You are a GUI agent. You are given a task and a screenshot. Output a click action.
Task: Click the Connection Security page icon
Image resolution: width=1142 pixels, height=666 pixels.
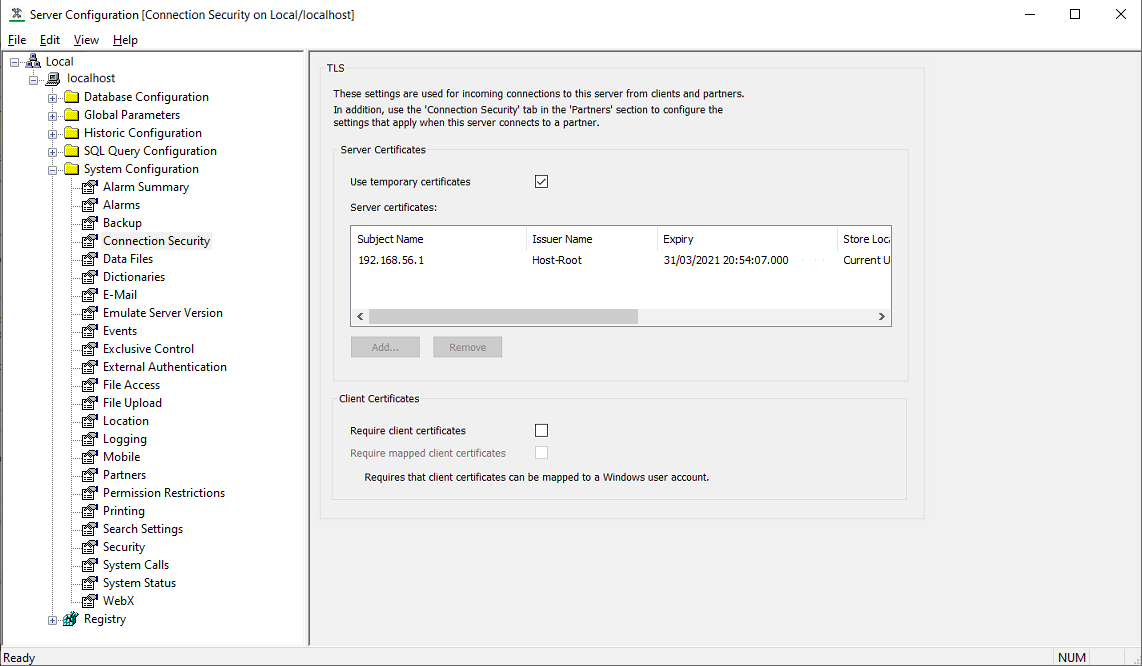[87, 240]
